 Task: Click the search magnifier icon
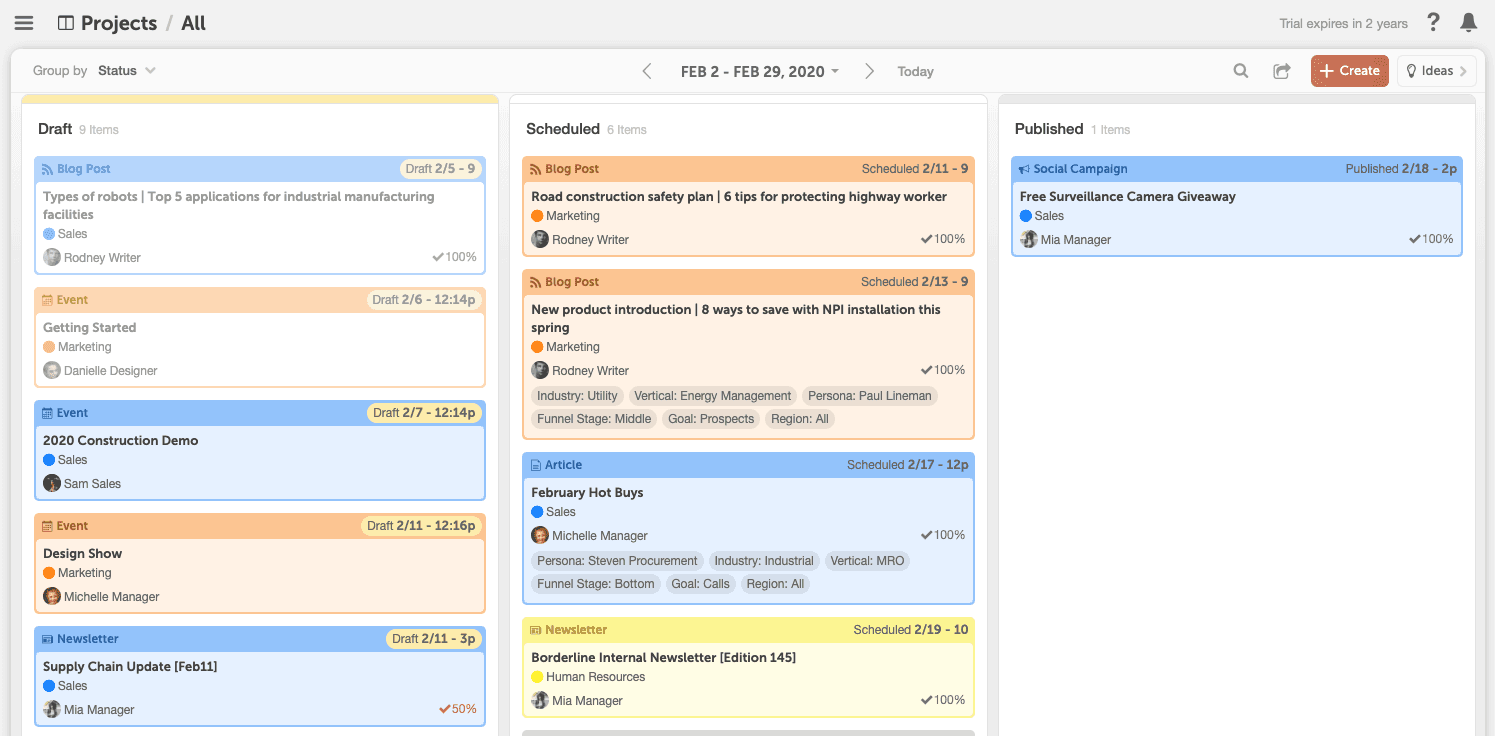(x=1241, y=71)
